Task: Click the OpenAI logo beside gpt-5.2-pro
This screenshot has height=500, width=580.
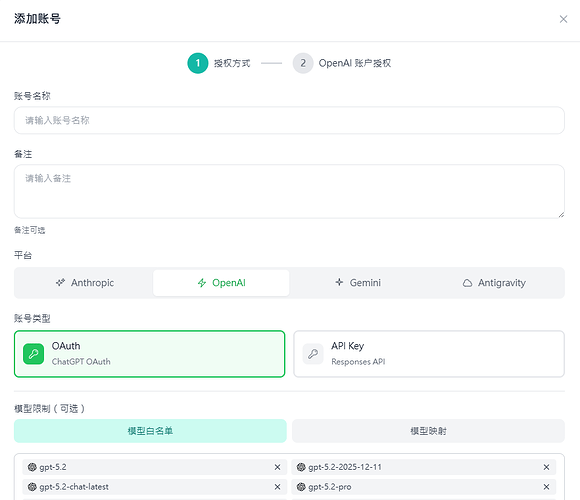Action: tap(301, 487)
